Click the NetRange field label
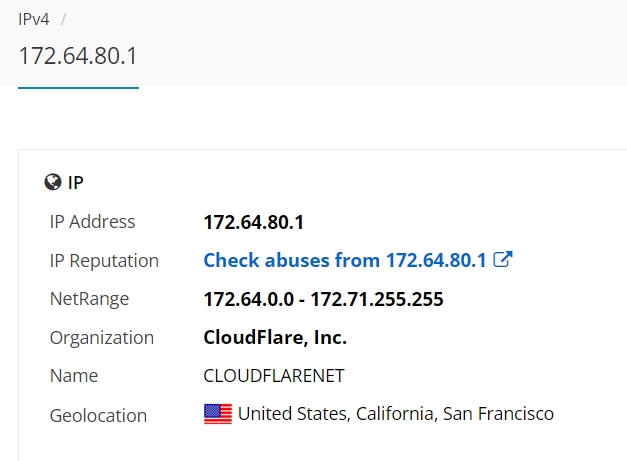The image size is (627, 461). pos(89,299)
